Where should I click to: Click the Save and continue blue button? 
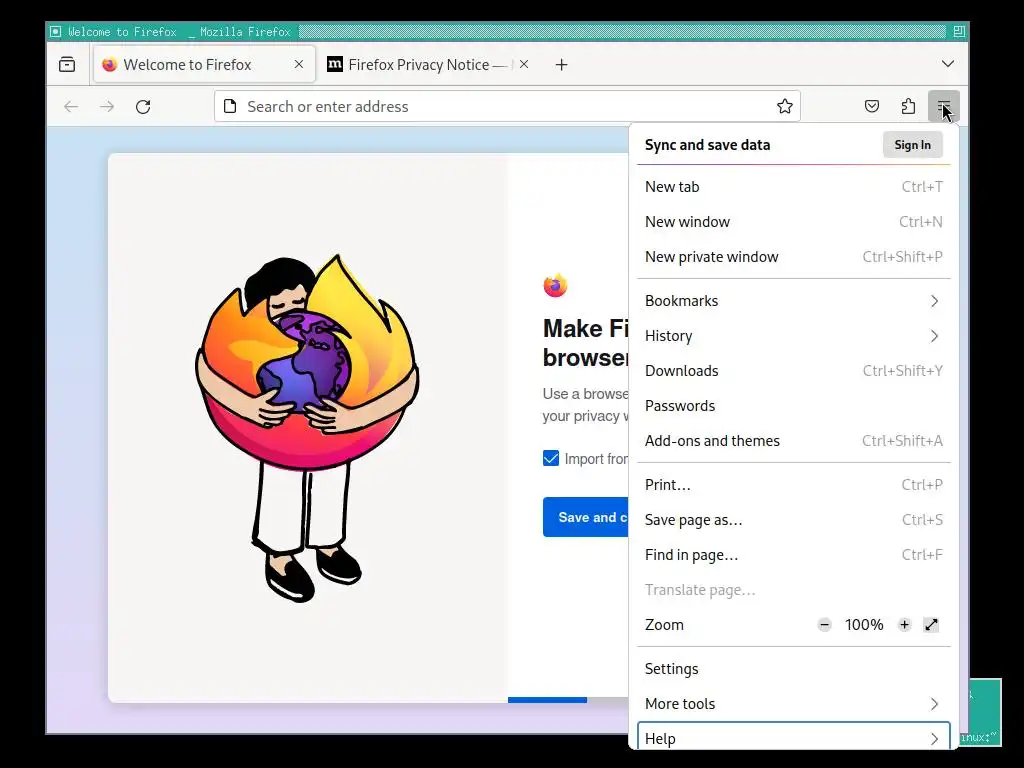pyautogui.click(x=586, y=517)
